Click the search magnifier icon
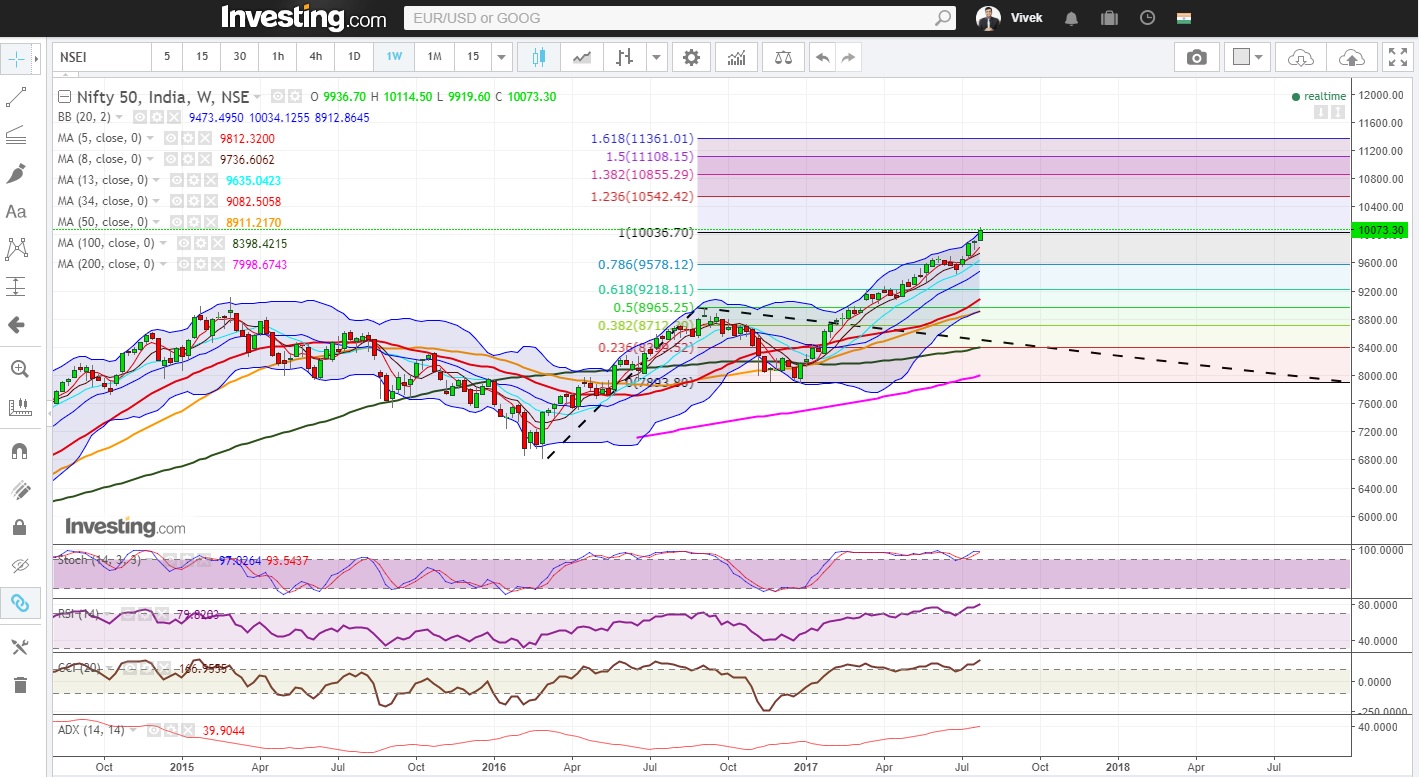The height and width of the screenshot is (777, 1419). (x=943, y=18)
